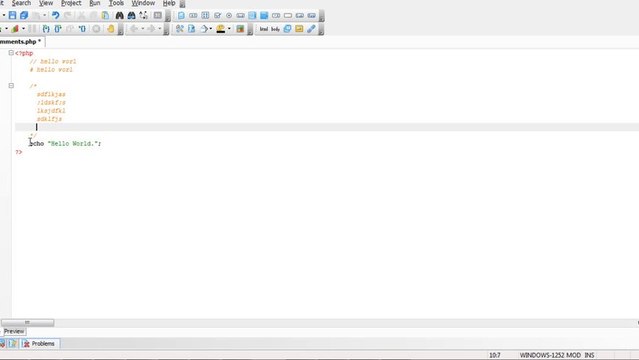Open the color picker palette icon
639x360 pixels.
pyautogui.click(x=240, y=29)
